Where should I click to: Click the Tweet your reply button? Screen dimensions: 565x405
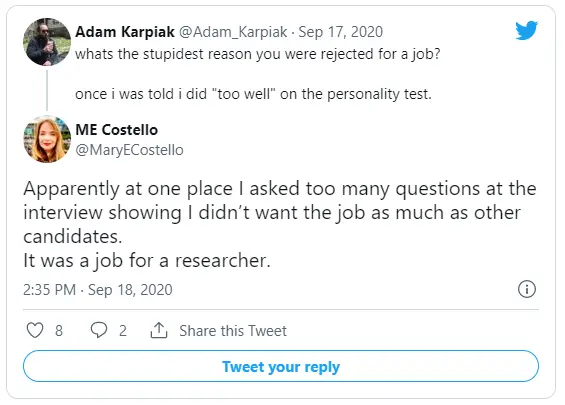point(281,366)
